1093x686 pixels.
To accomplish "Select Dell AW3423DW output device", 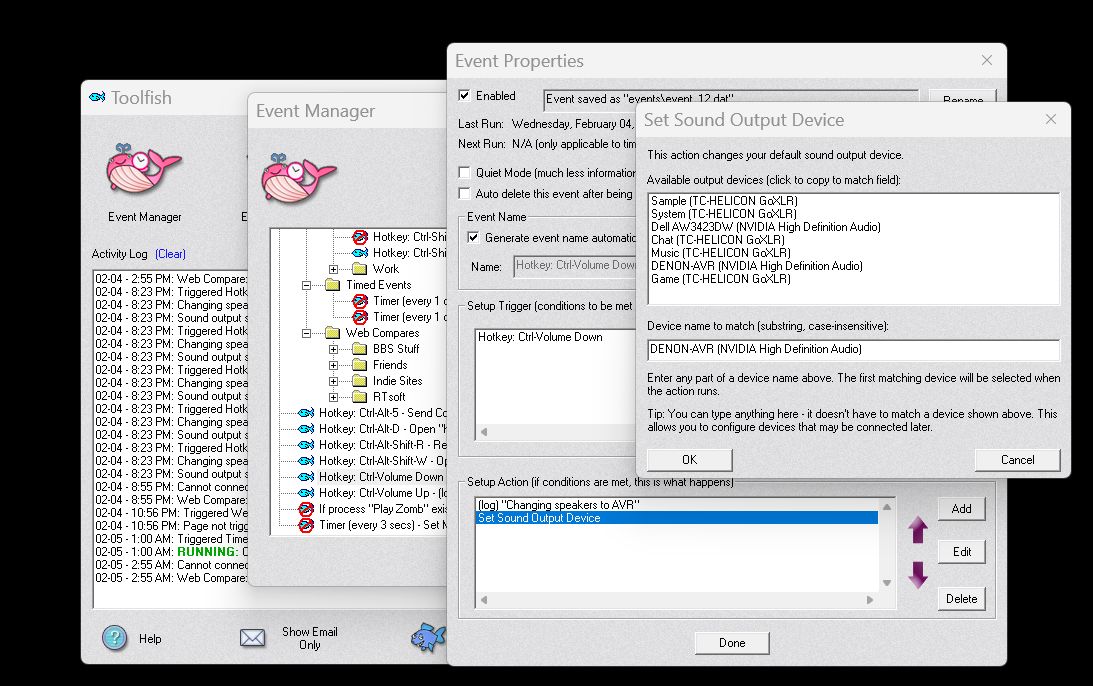I will (765, 227).
